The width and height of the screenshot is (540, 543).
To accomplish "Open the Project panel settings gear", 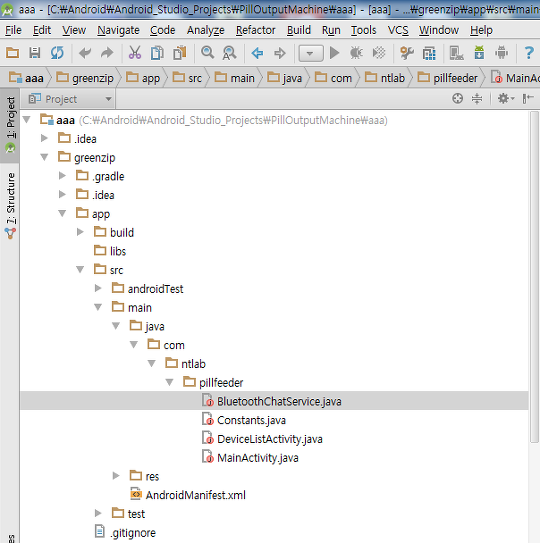I will (506, 99).
